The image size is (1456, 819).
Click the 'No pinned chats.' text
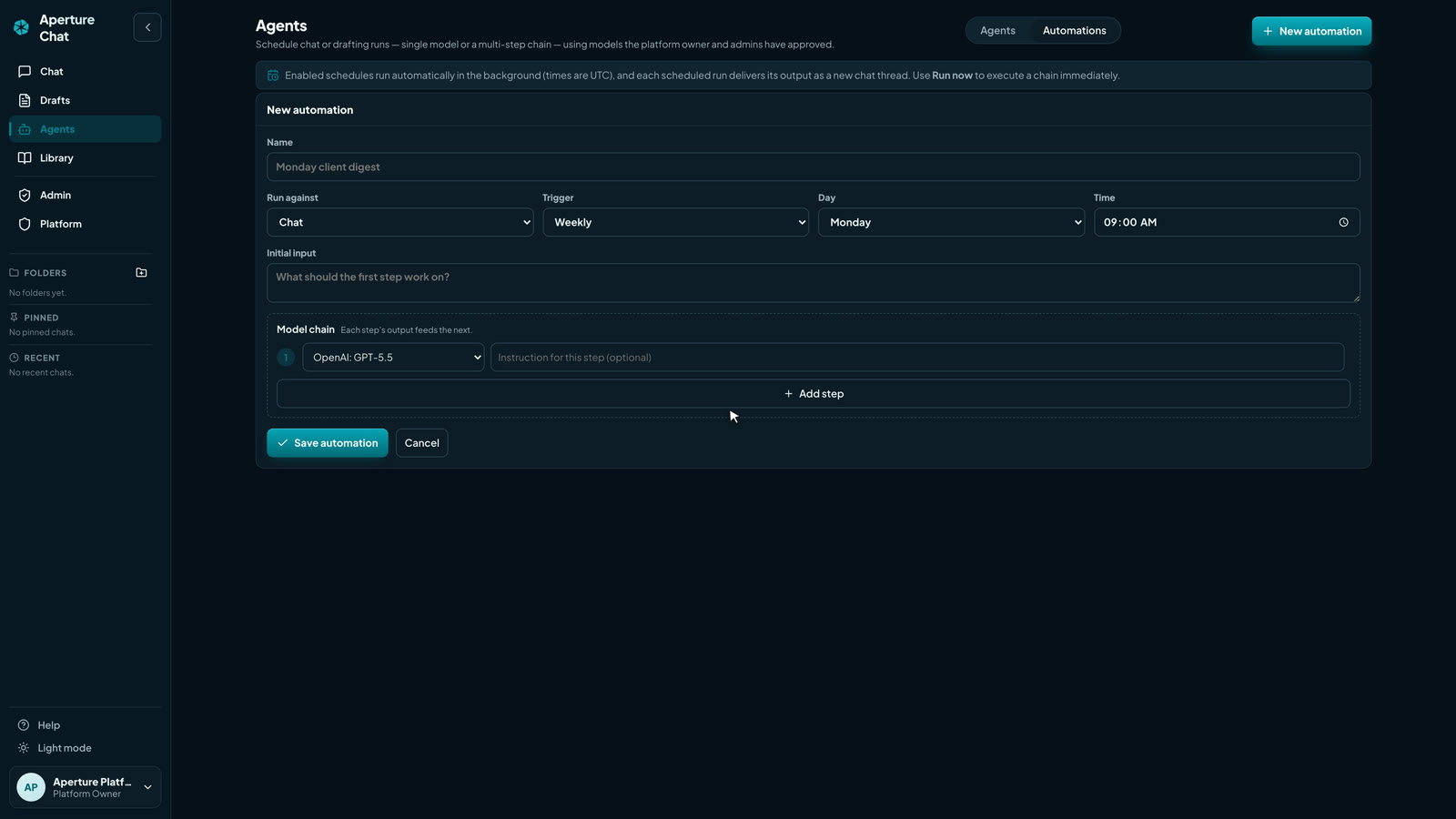(x=42, y=332)
